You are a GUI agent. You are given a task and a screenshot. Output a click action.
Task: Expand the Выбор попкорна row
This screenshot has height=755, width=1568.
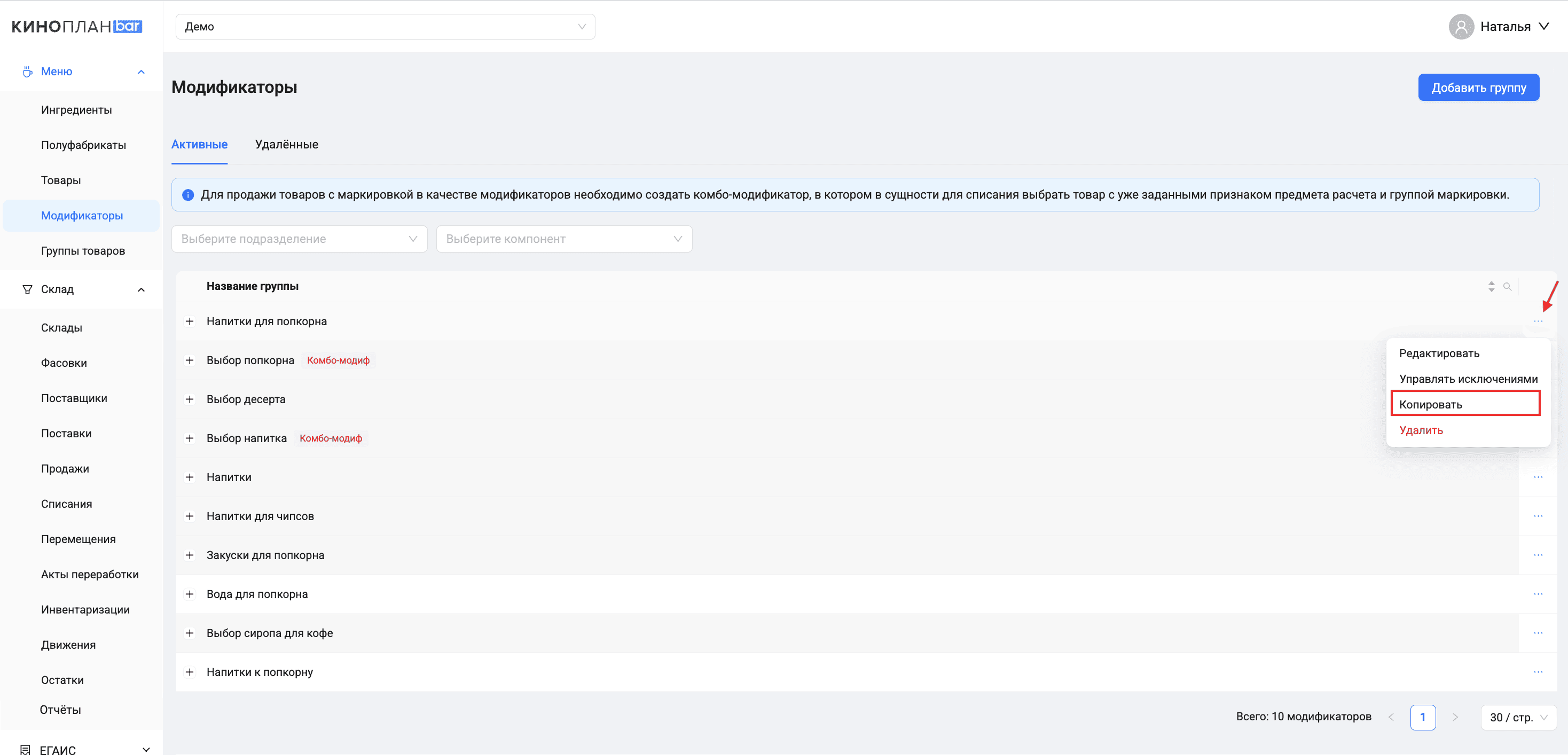click(189, 360)
